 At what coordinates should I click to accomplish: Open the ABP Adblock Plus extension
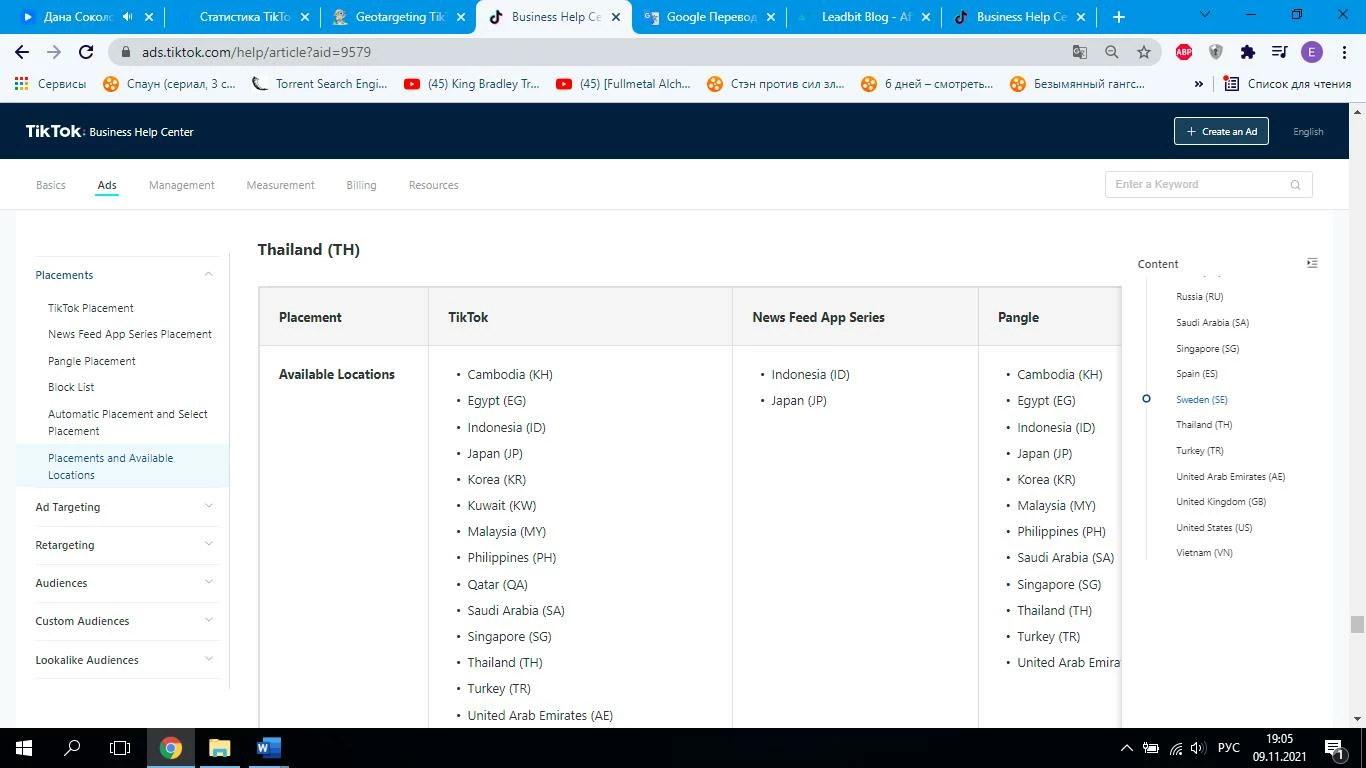pyautogui.click(x=1184, y=52)
